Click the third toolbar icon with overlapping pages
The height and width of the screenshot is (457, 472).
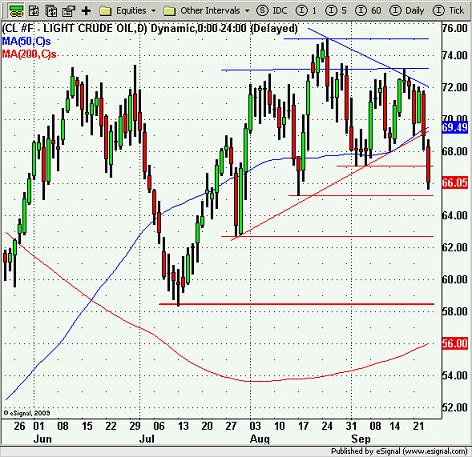point(51,11)
